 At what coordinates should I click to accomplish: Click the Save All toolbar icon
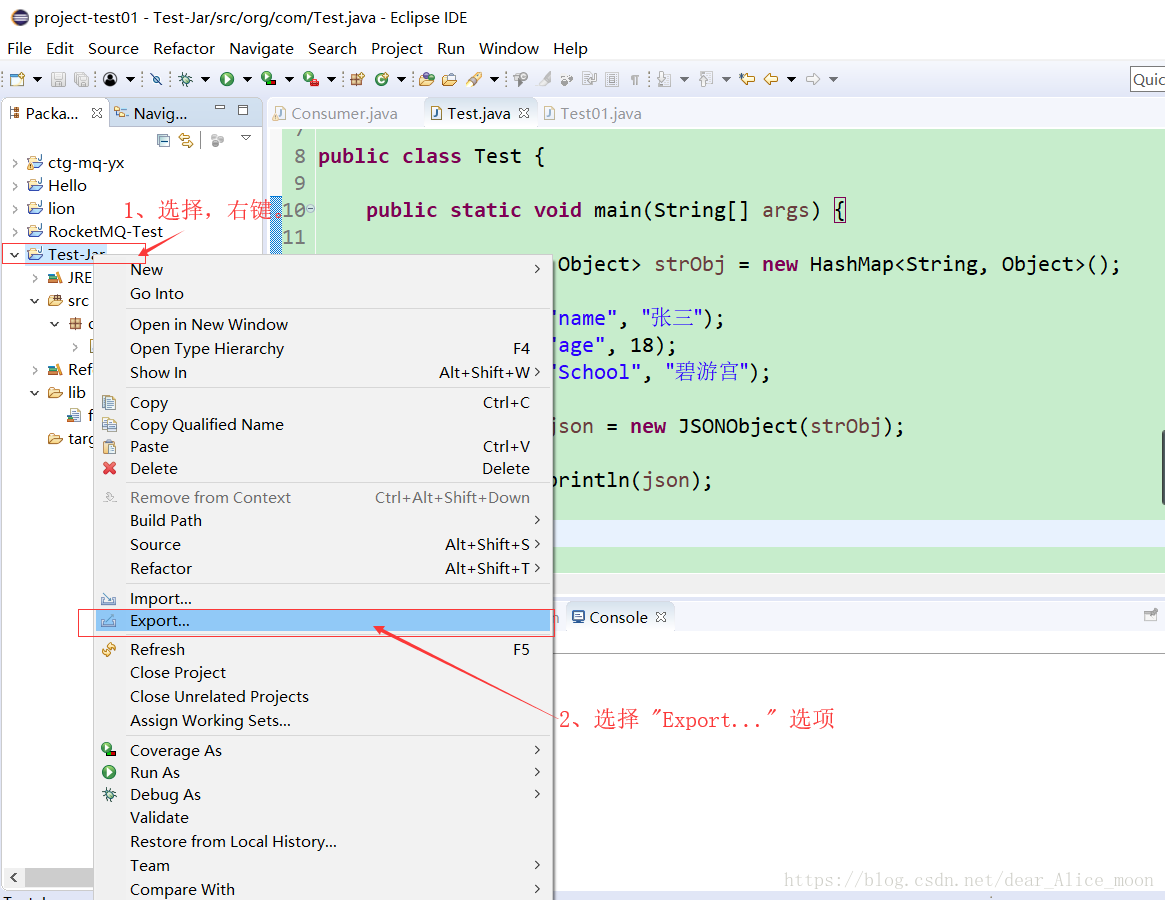point(81,79)
